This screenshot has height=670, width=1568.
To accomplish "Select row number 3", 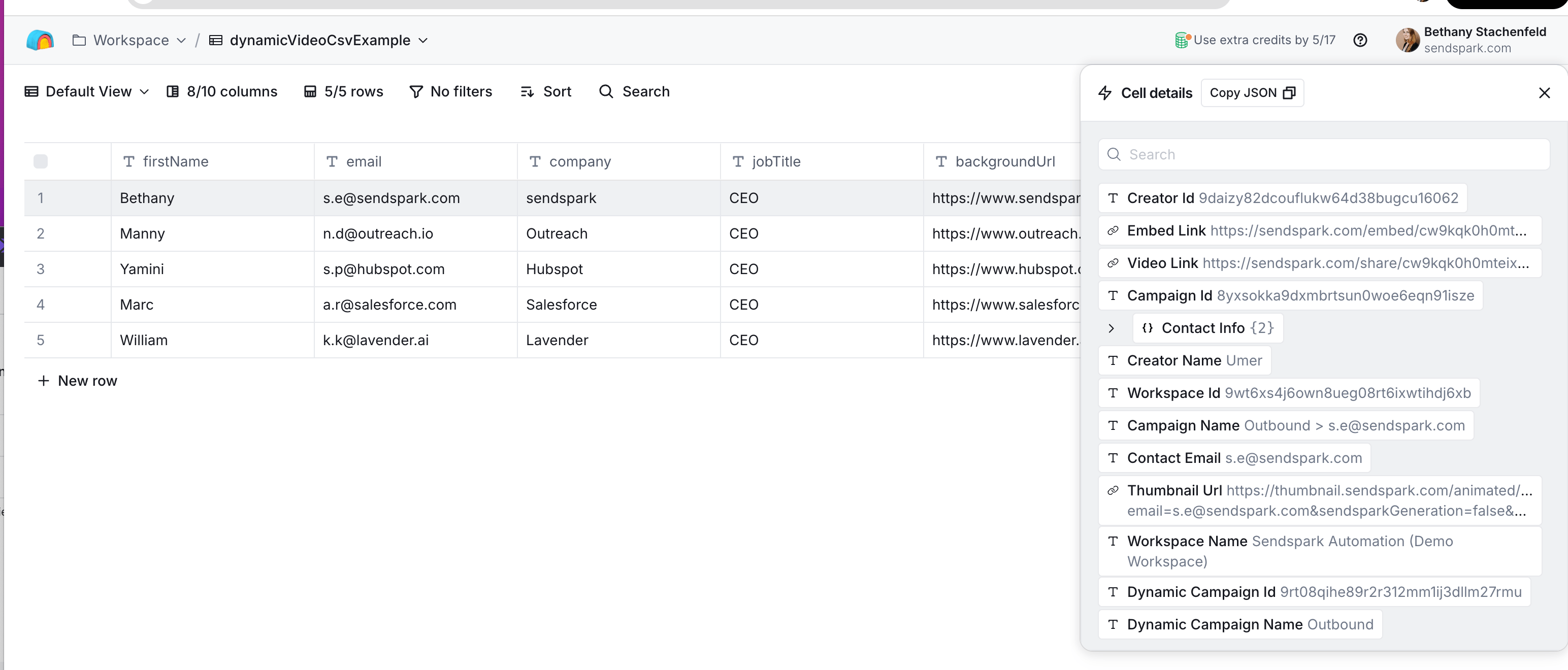I will click(x=41, y=269).
